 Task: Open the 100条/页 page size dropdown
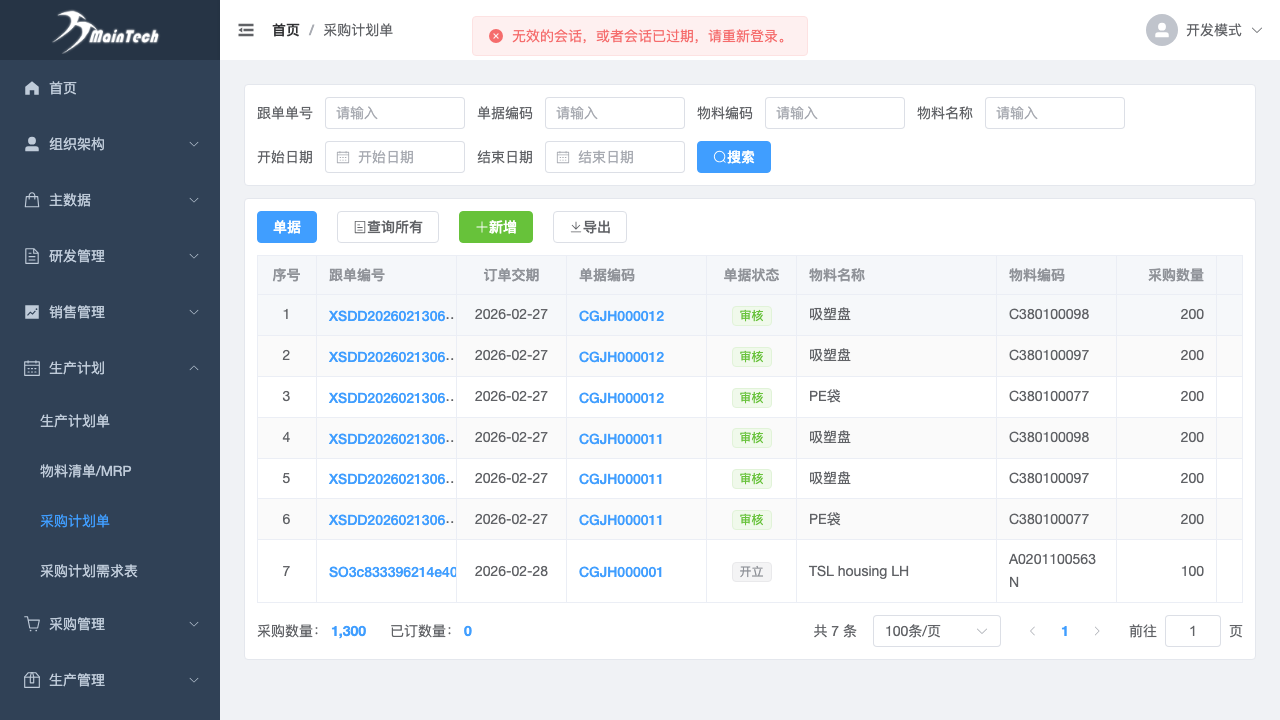coord(936,631)
